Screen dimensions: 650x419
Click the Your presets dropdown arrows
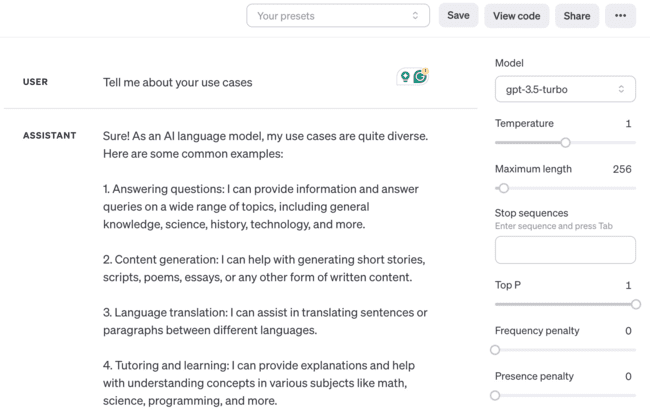click(415, 16)
